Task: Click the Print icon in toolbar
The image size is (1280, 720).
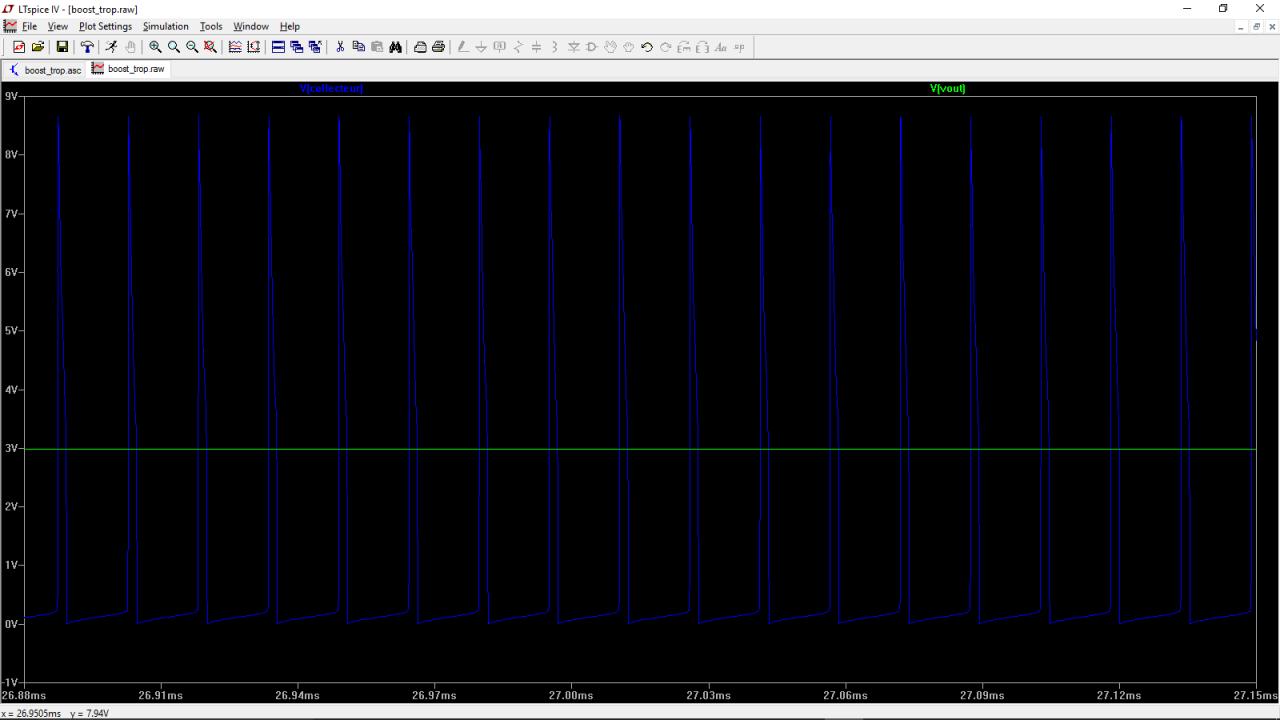Action: click(x=438, y=47)
